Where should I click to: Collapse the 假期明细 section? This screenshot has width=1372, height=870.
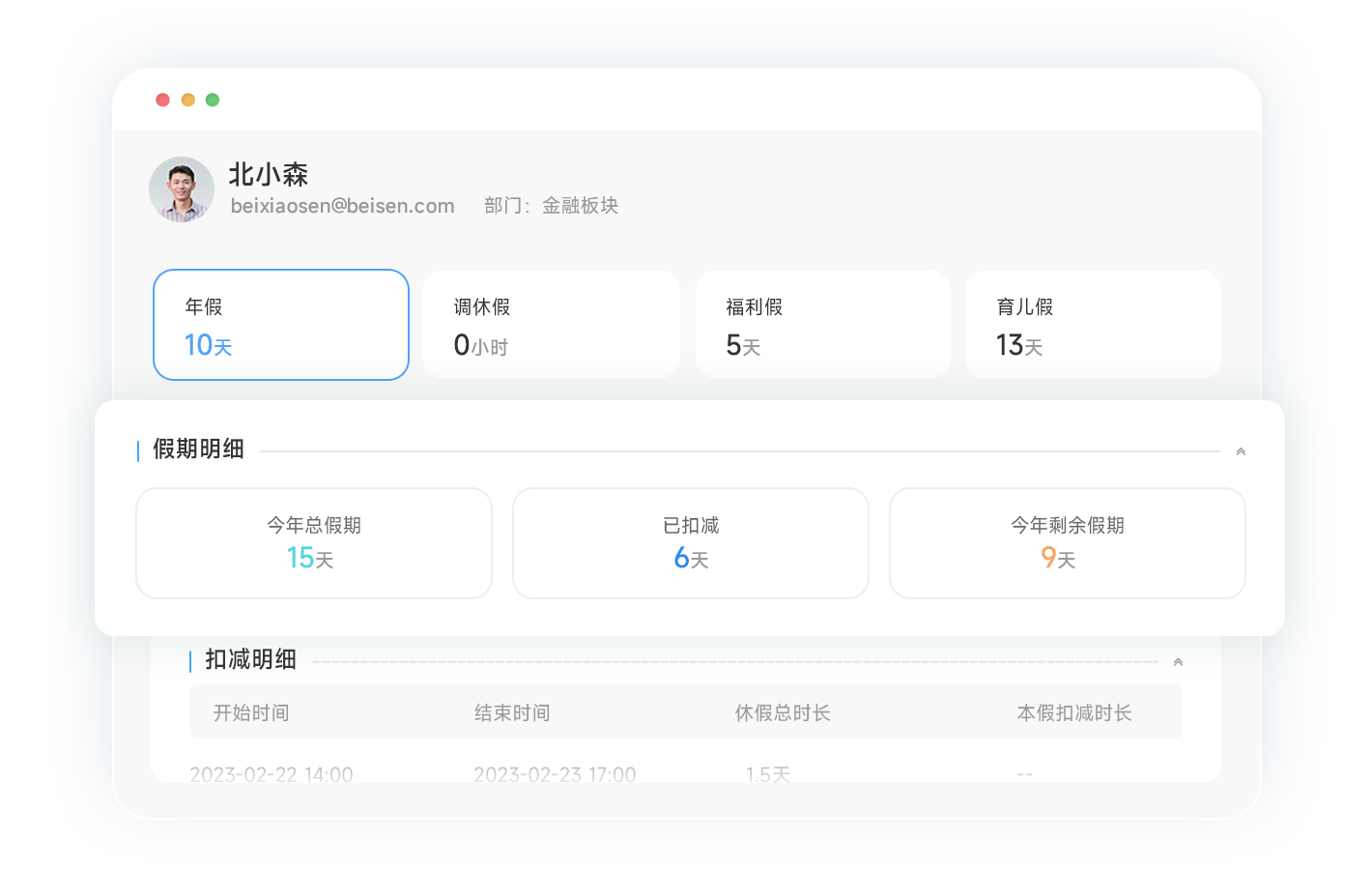(1241, 451)
